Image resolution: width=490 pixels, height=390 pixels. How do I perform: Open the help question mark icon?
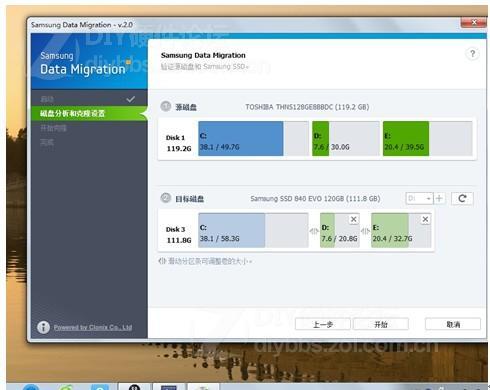coord(472,54)
